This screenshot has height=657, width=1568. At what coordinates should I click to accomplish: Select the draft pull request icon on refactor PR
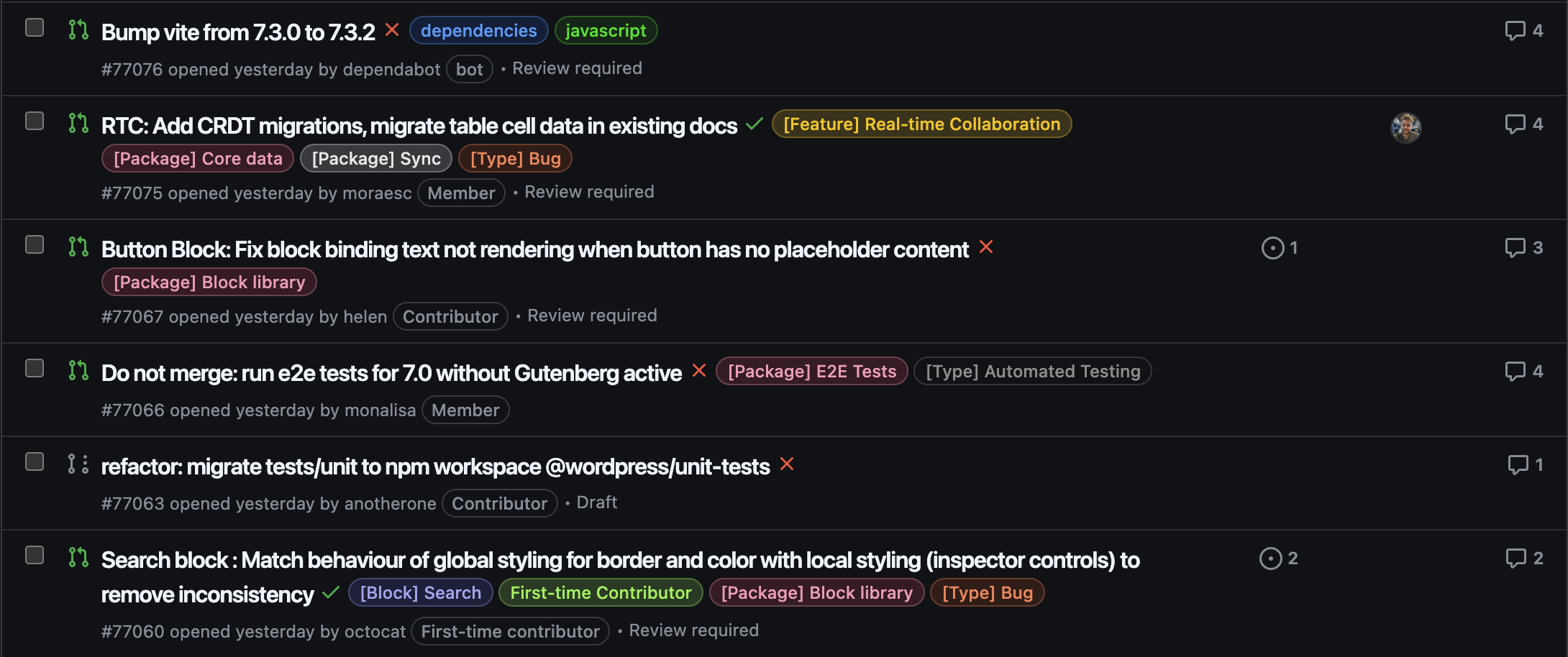click(x=78, y=464)
